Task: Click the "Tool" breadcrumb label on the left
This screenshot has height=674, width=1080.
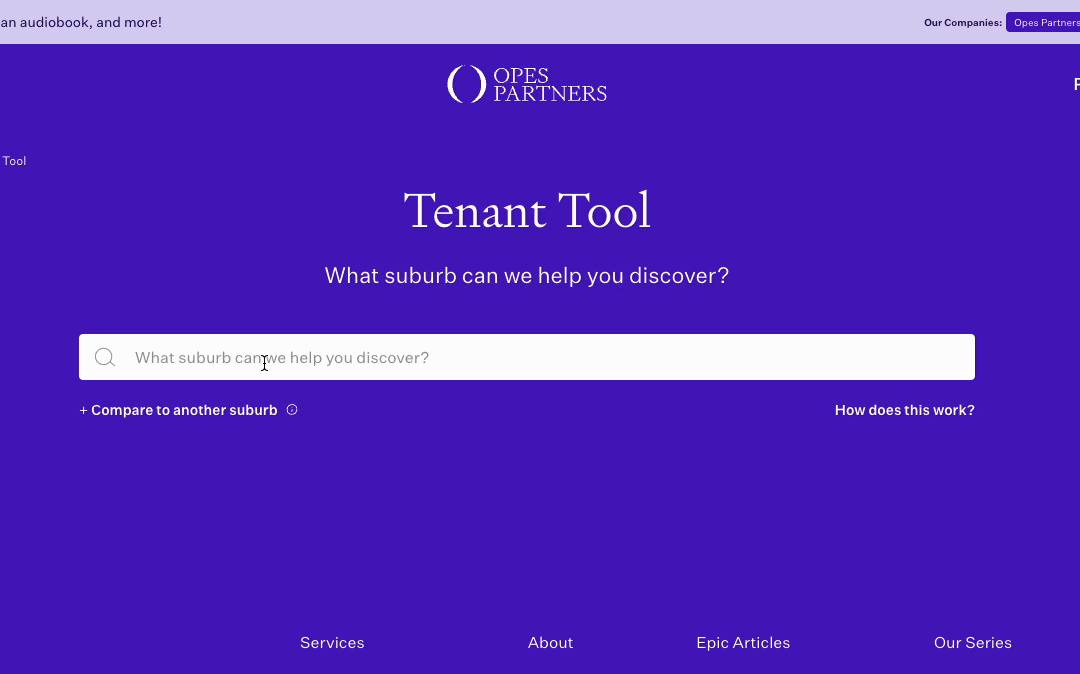Action: (14, 160)
